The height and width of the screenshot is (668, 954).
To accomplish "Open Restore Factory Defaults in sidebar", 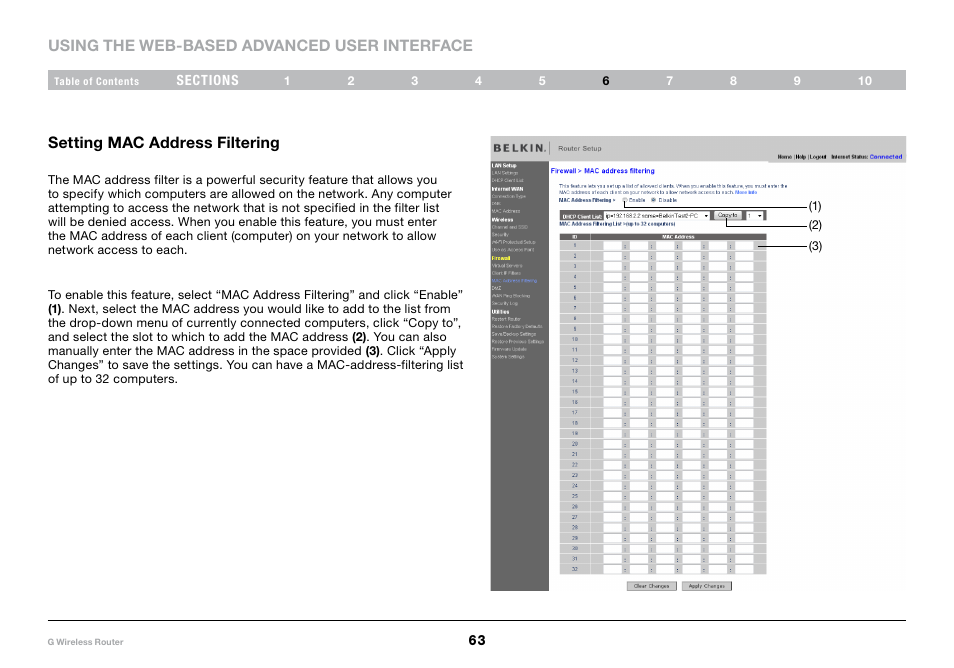I will (517, 327).
